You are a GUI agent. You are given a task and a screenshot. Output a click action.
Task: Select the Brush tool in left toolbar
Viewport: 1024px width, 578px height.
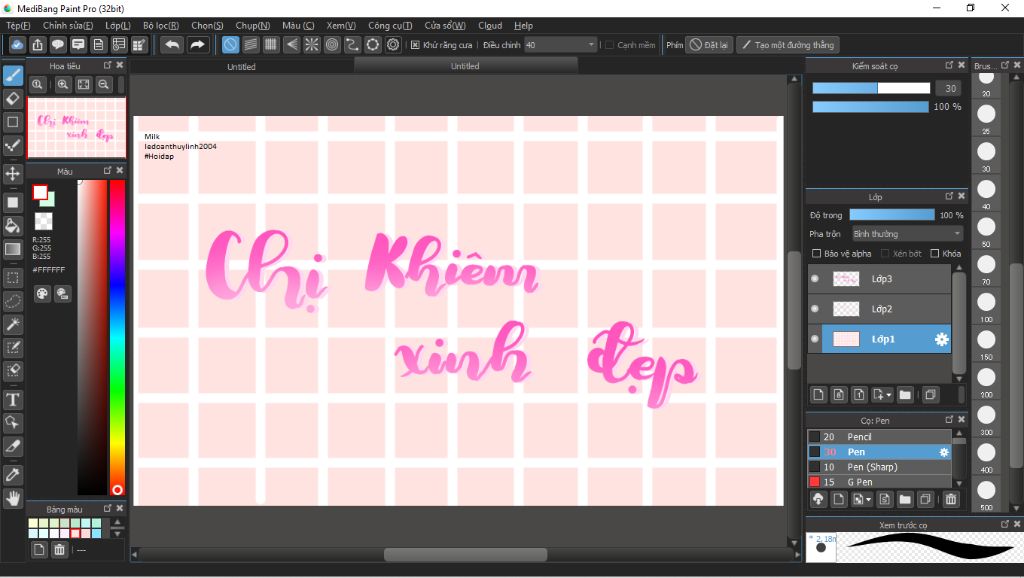[x=13, y=76]
